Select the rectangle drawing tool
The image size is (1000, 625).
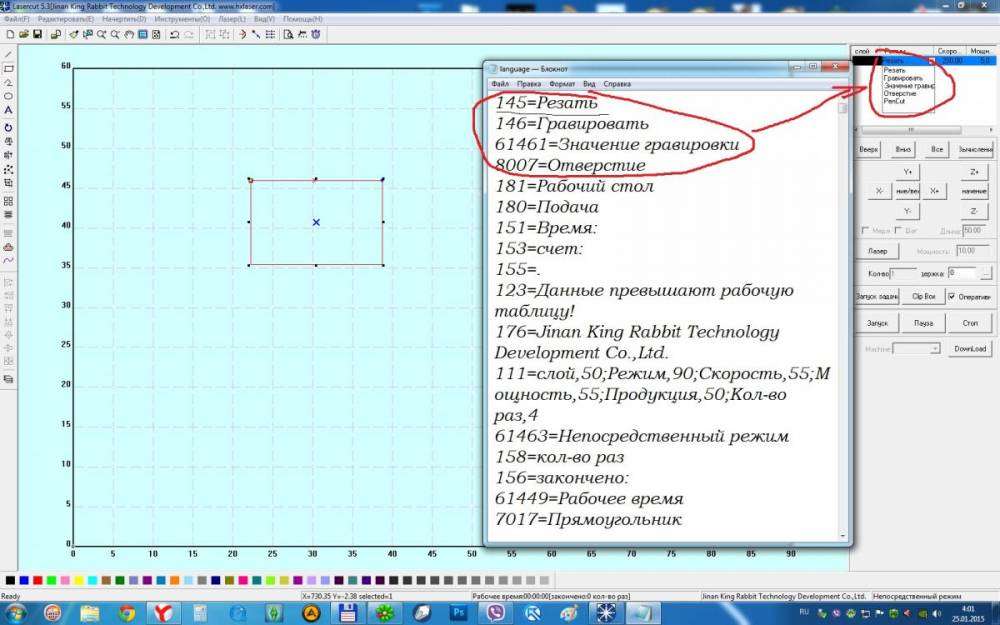[x=8, y=68]
